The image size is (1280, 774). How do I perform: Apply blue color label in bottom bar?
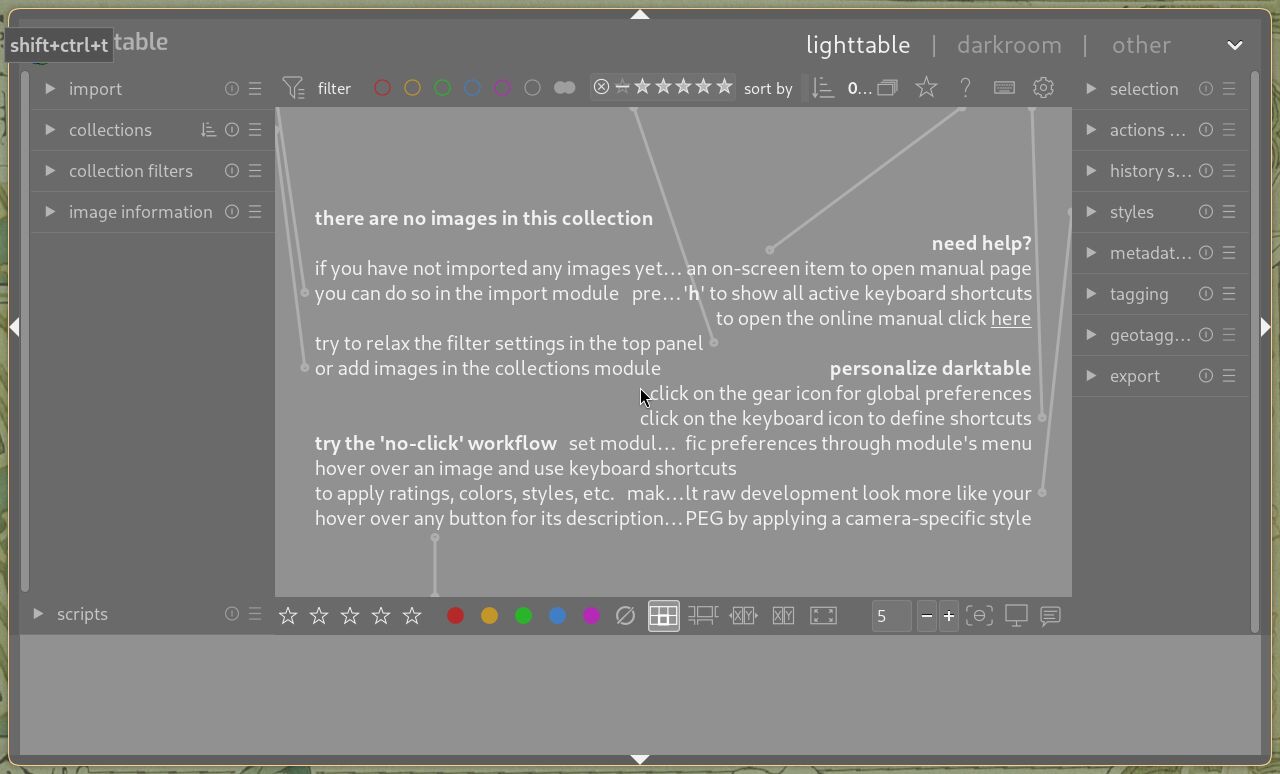click(x=557, y=616)
